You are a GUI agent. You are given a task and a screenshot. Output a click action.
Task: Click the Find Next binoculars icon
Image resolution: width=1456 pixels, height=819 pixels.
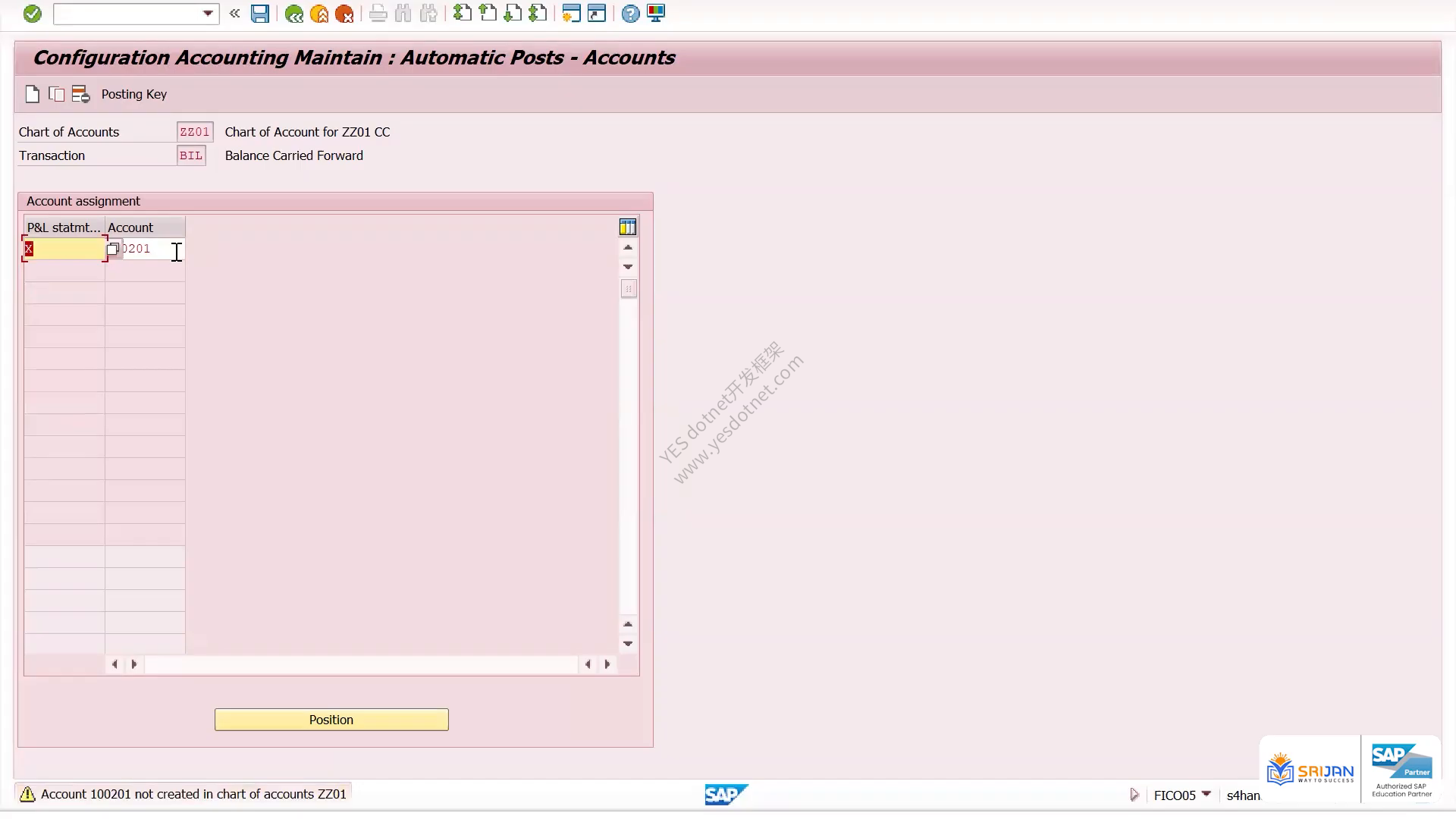click(x=429, y=14)
